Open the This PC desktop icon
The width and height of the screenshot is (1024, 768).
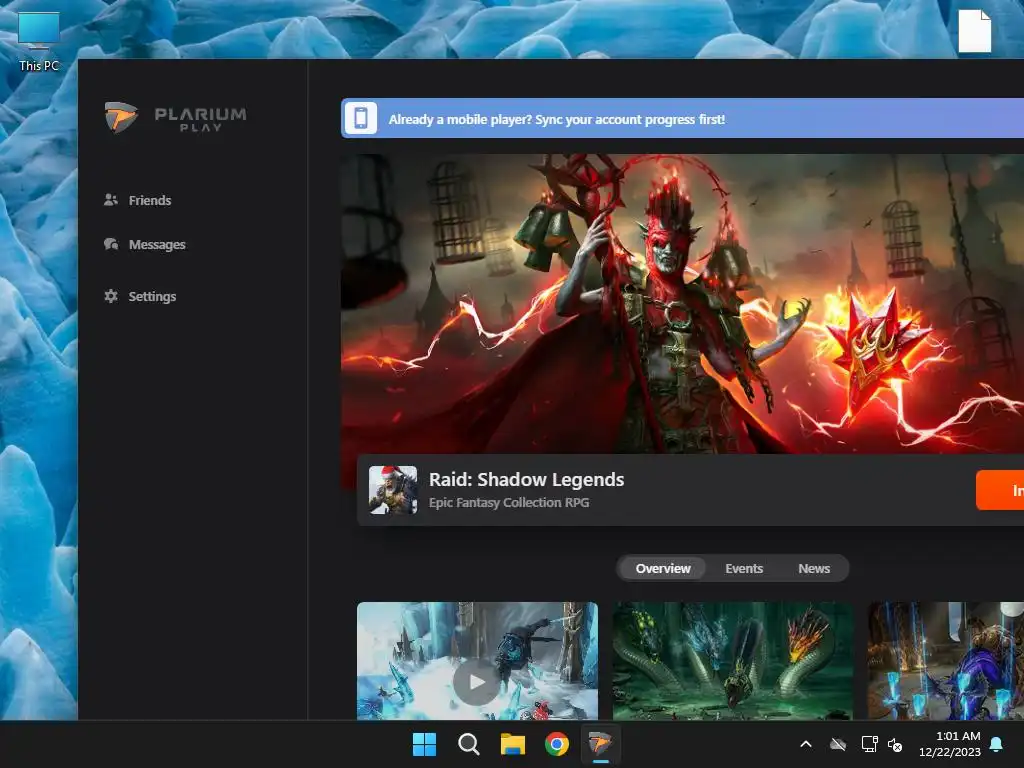point(39,41)
